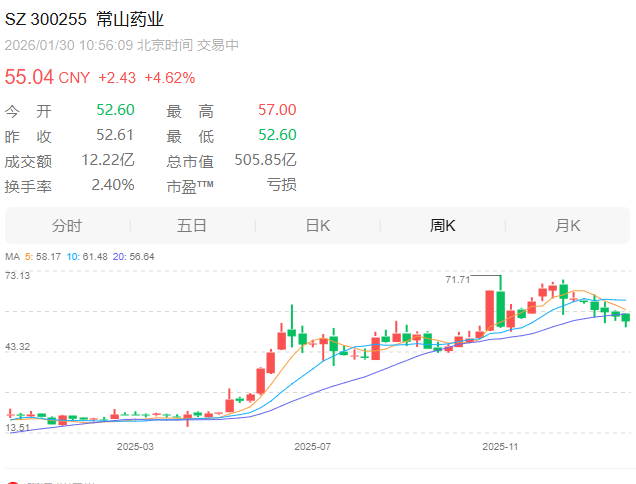
Task: Click the 市盈TTM value 亏损
Action: (x=281, y=185)
